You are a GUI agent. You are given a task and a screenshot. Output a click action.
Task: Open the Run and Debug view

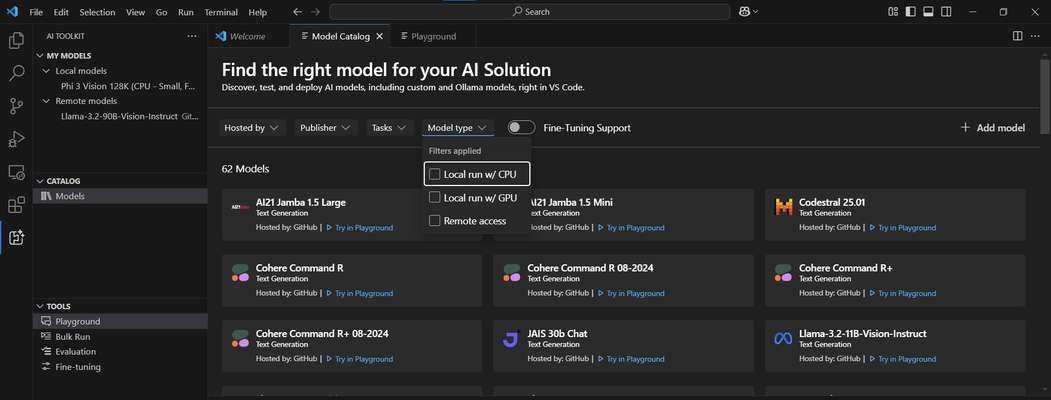[16, 139]
